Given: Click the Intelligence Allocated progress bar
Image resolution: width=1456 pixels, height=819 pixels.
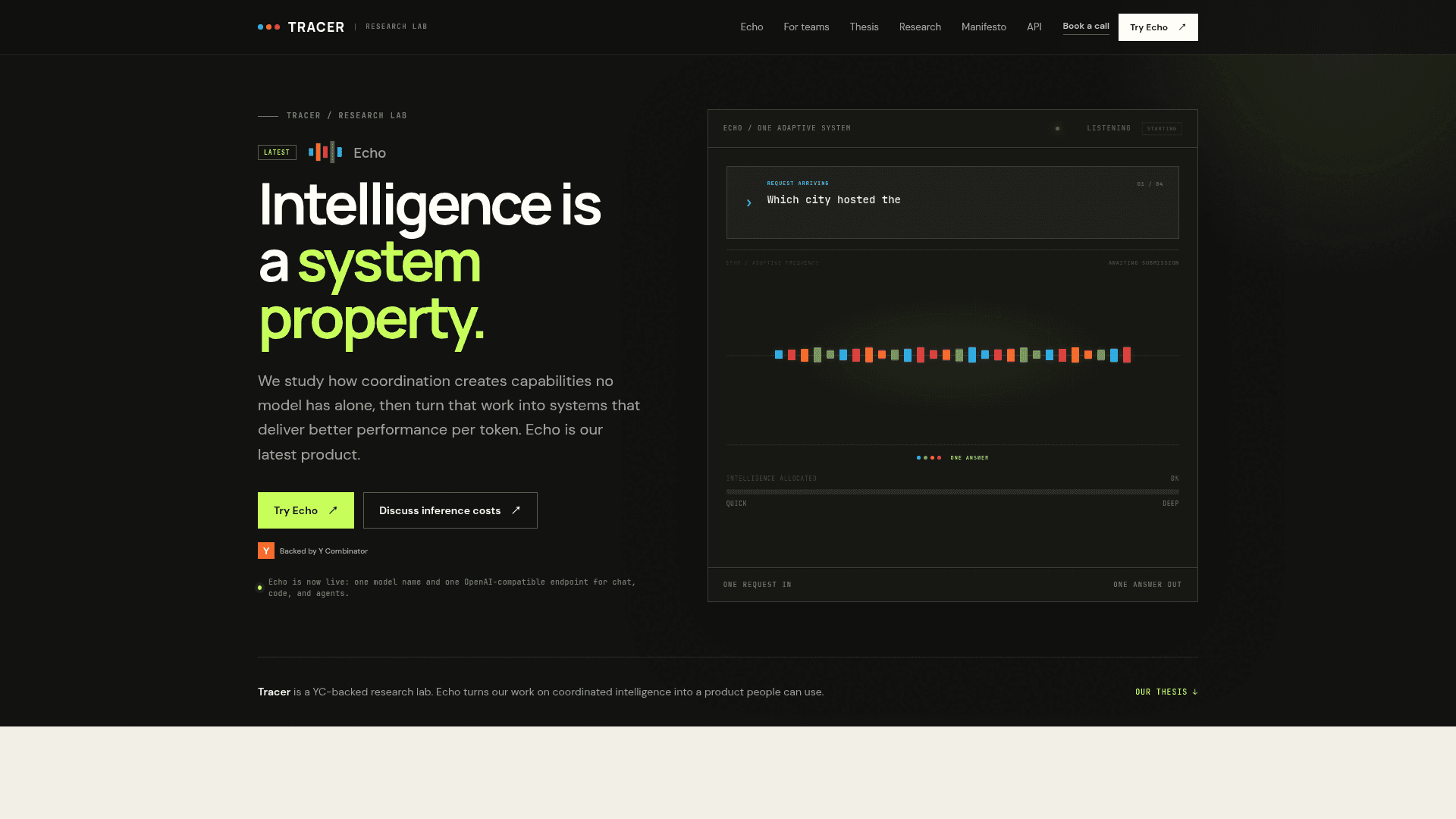Looking at the screenshot, I should (x=952, y=492).
